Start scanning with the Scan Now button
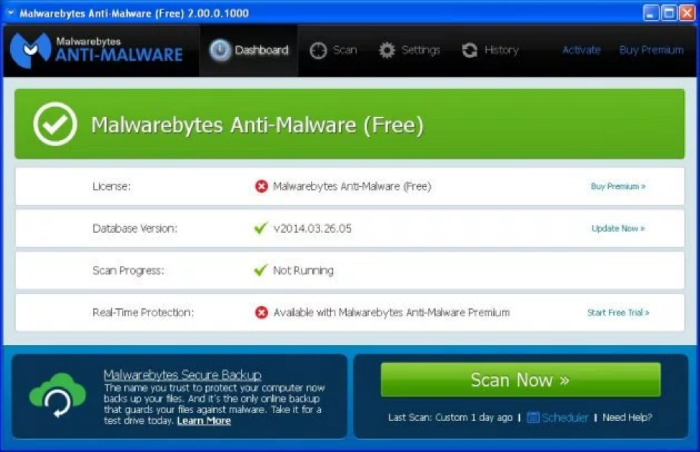The image size is (700, 452). [521, 380]
